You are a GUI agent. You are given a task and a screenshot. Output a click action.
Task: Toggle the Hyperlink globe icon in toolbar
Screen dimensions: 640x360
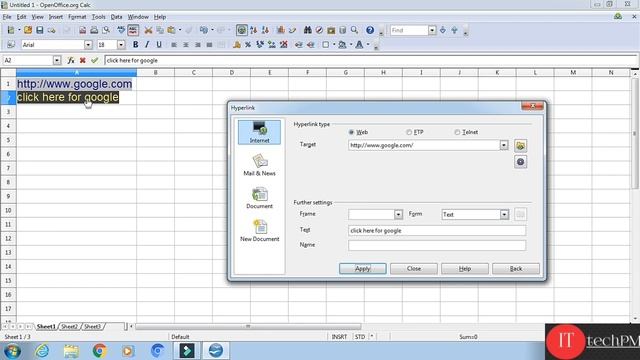click(x=242, y=30)
